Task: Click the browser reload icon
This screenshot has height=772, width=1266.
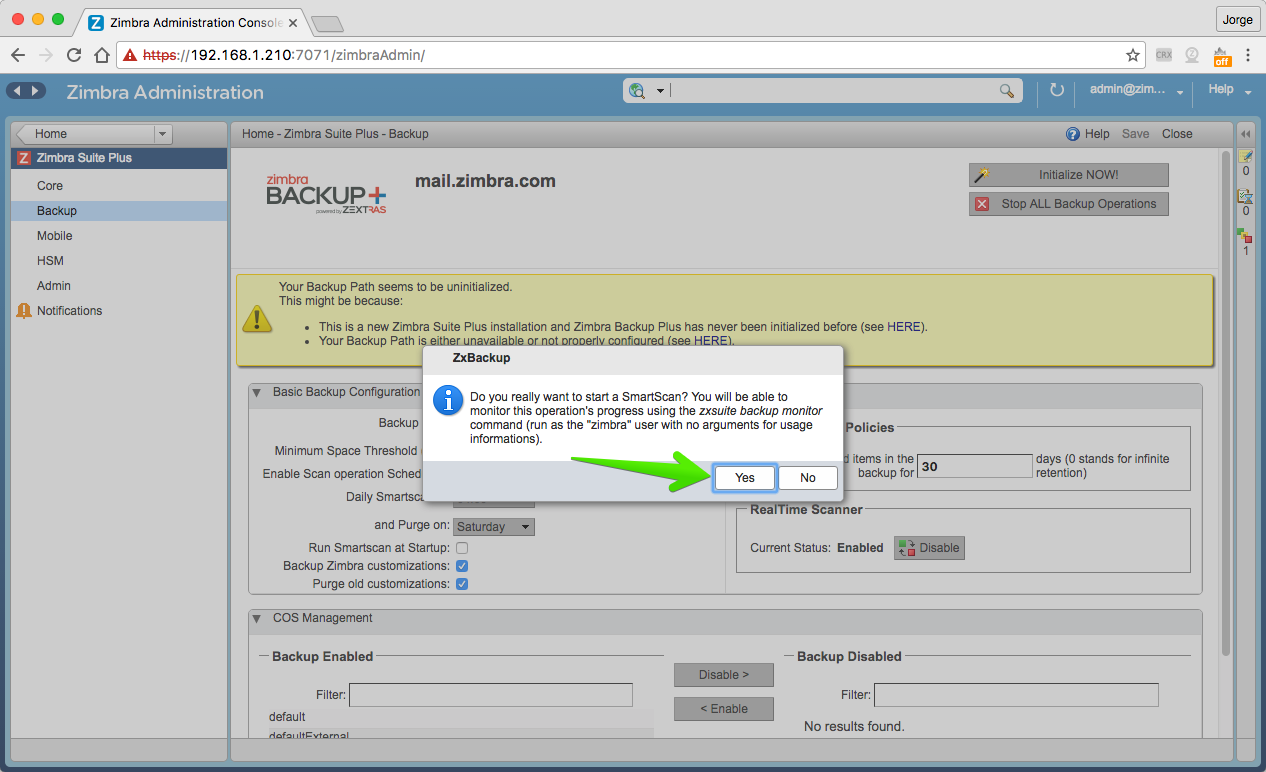Action: 73,55
